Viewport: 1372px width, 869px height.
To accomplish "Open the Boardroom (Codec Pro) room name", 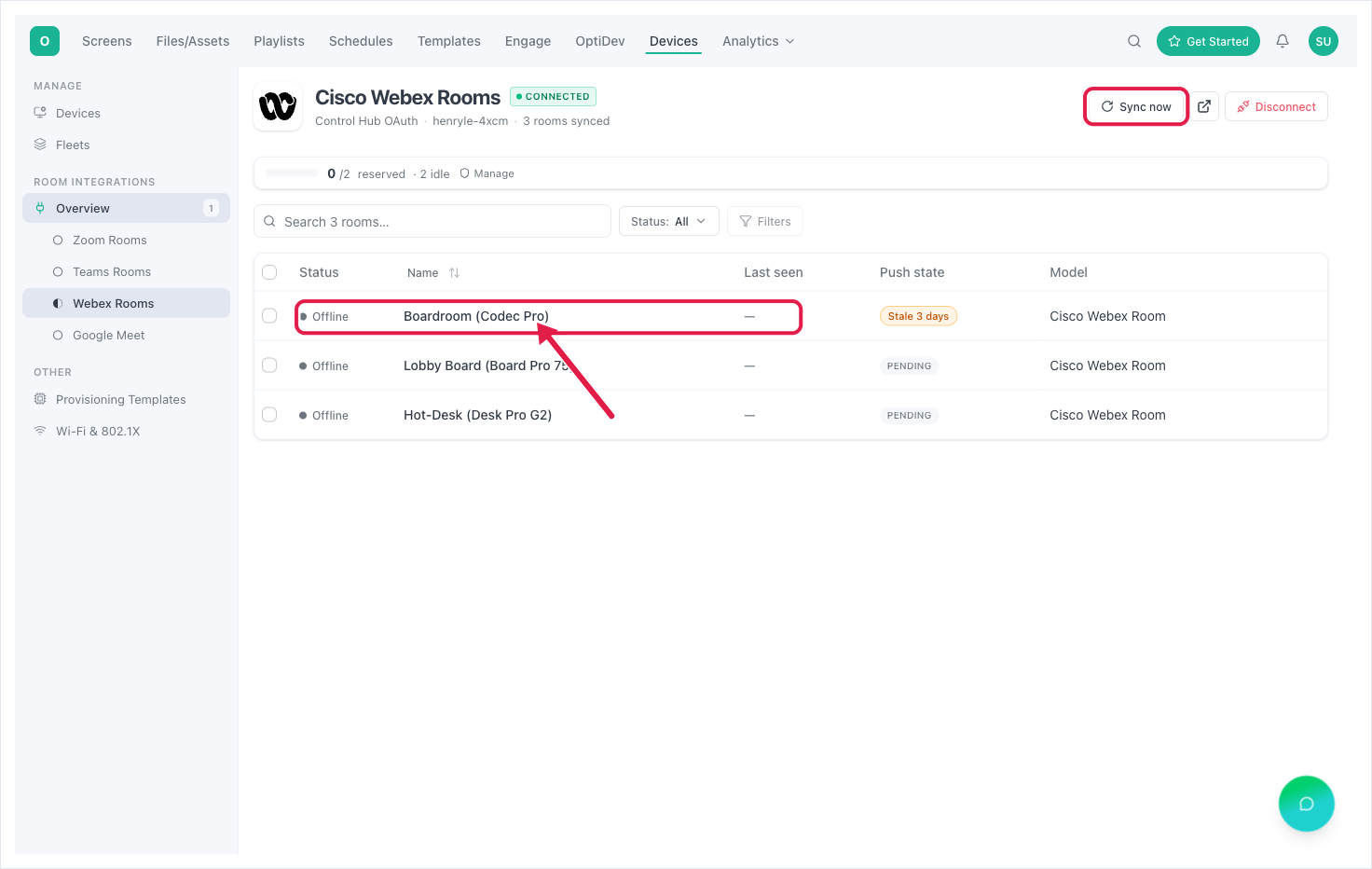I will (x=476, y=316).
